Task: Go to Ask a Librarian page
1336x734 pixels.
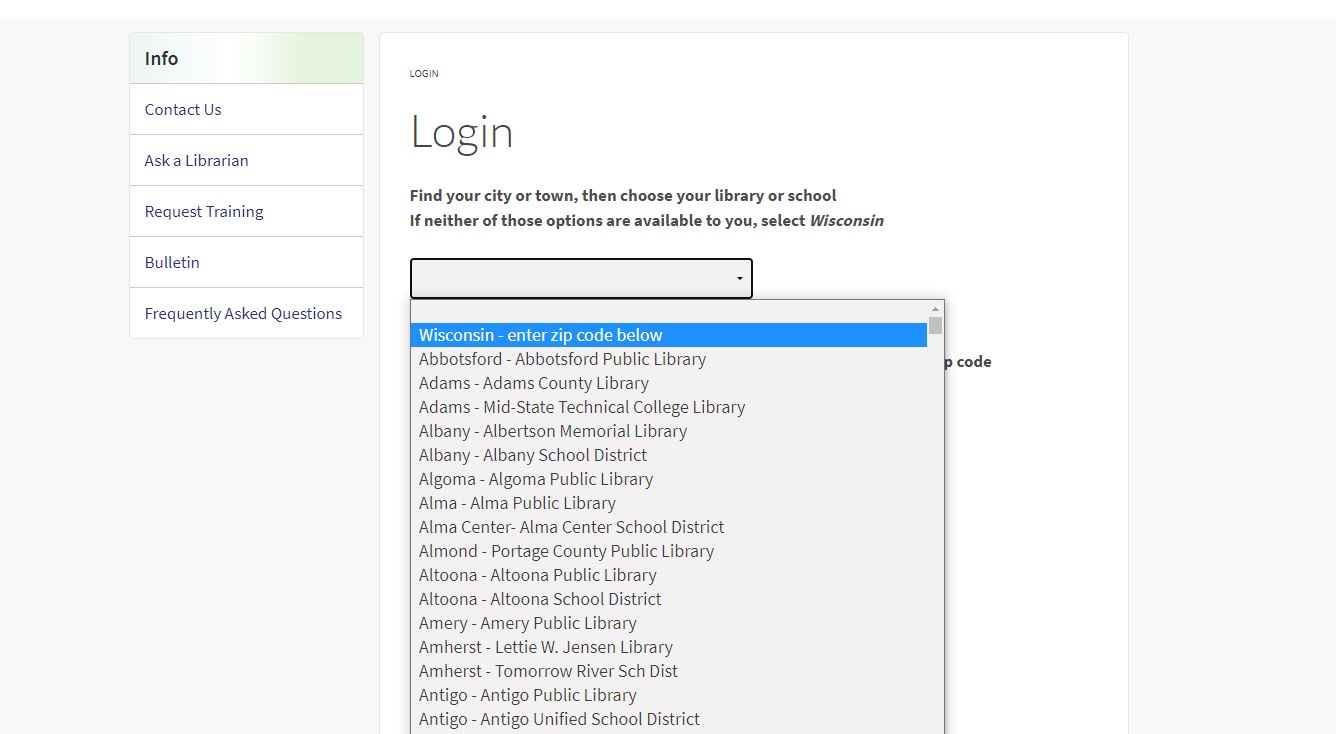Action: coord(196,161)
